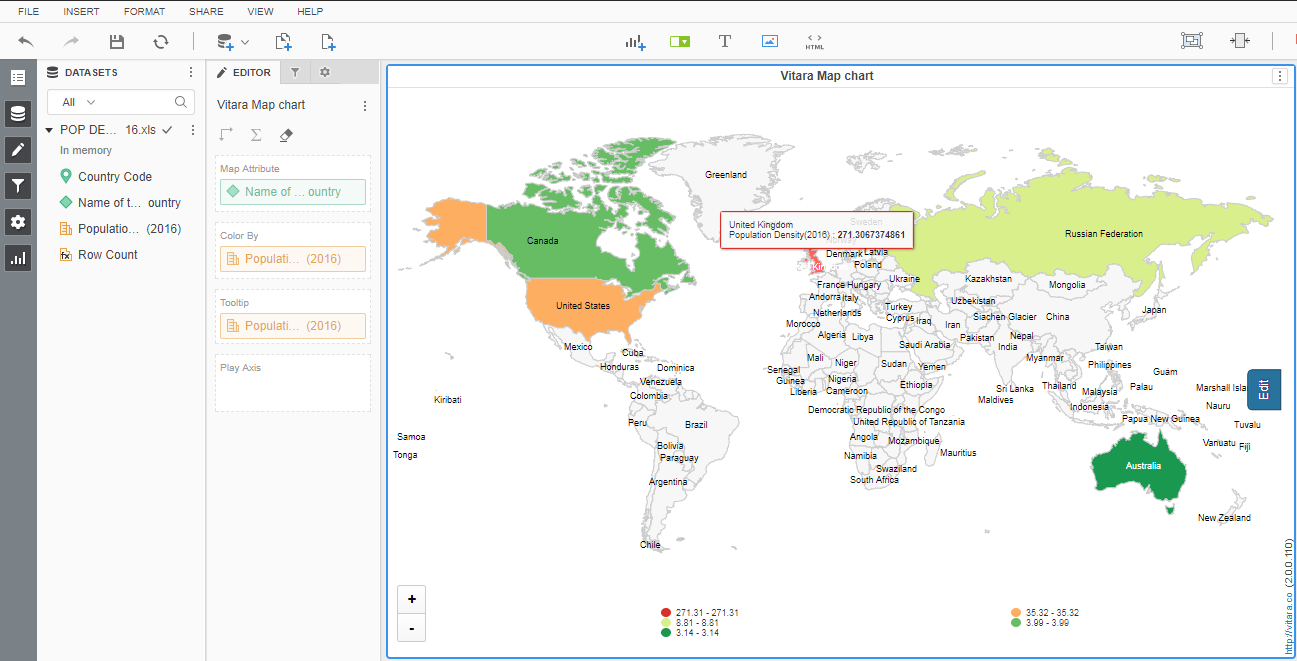The width and height of the screenshot is (1297, 661).
Task: Open the Add Data dropdown arrow
Action: point(245,42)
